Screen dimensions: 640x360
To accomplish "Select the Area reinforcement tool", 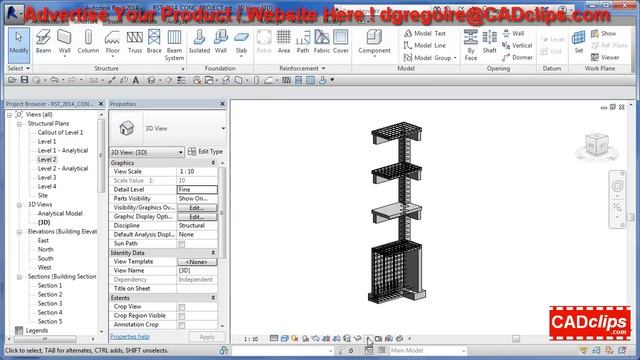I will (284, 42).
